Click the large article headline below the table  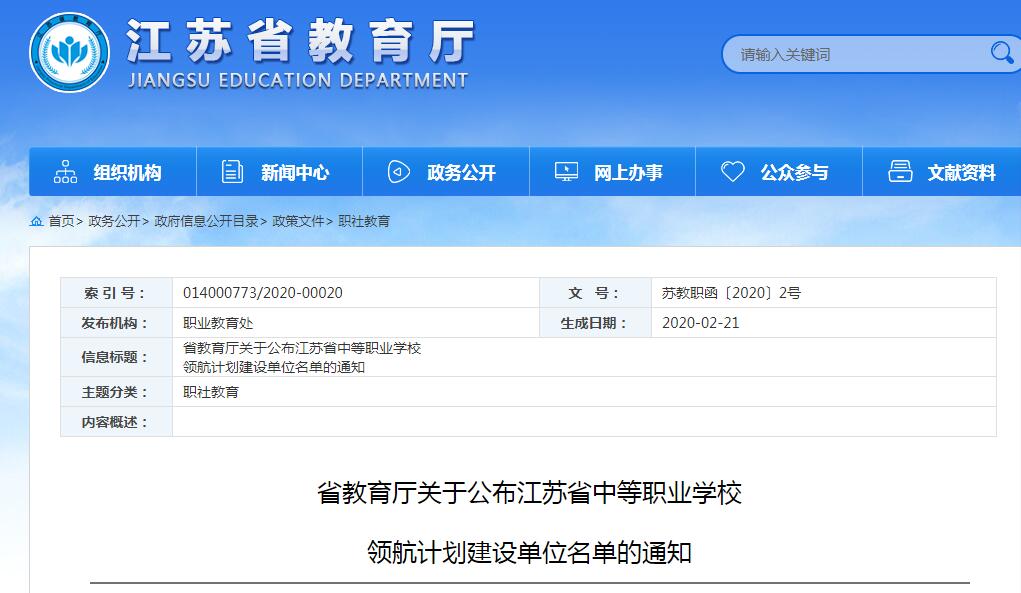[x=529, y=523]
